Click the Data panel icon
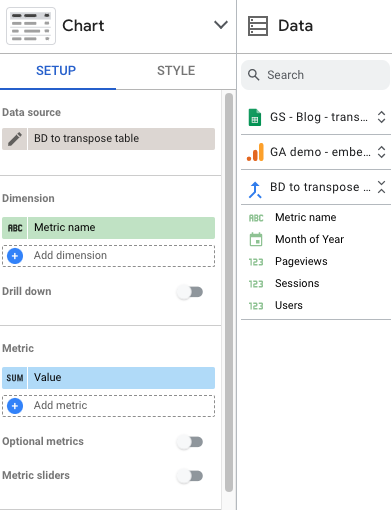Viewport: 392px width, 510px height. 258,26
